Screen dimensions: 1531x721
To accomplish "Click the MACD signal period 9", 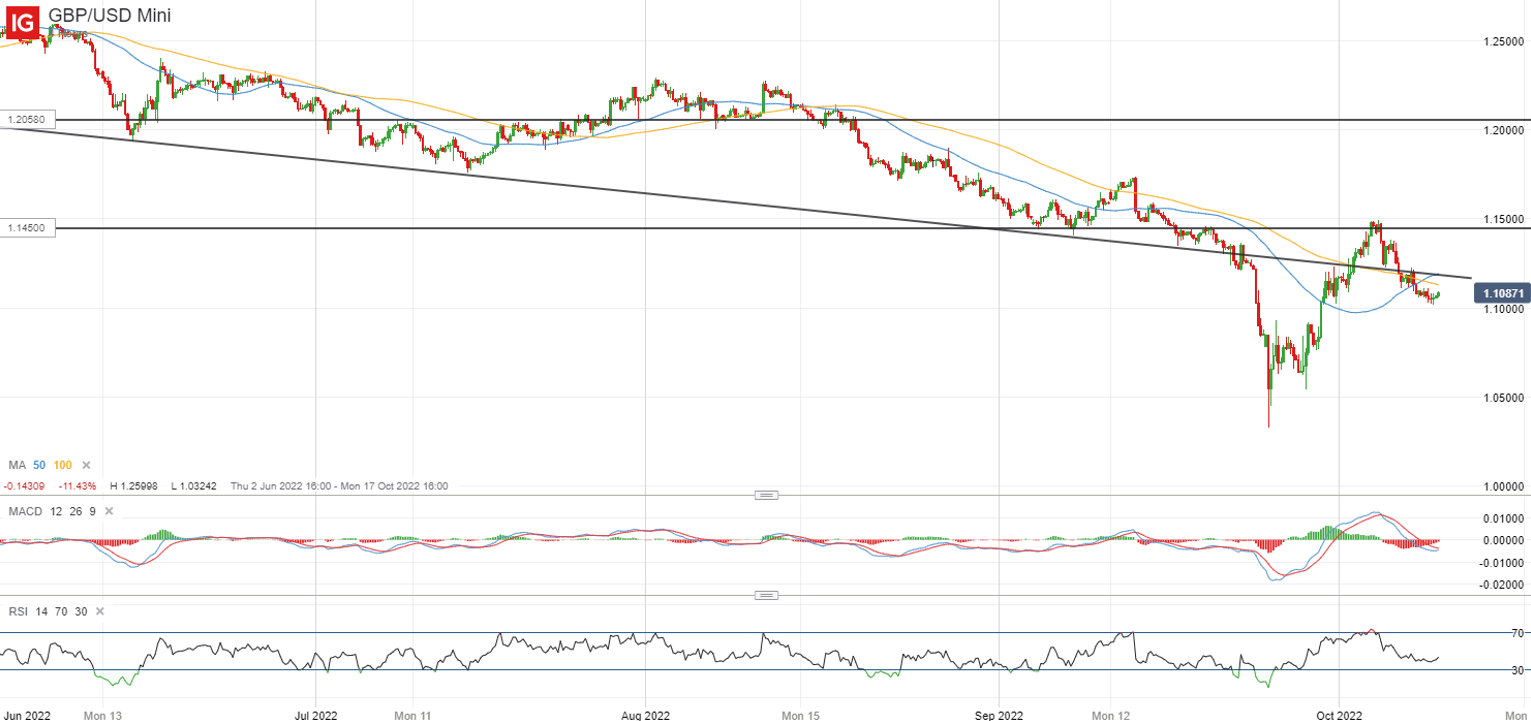I will click(92, 512).
